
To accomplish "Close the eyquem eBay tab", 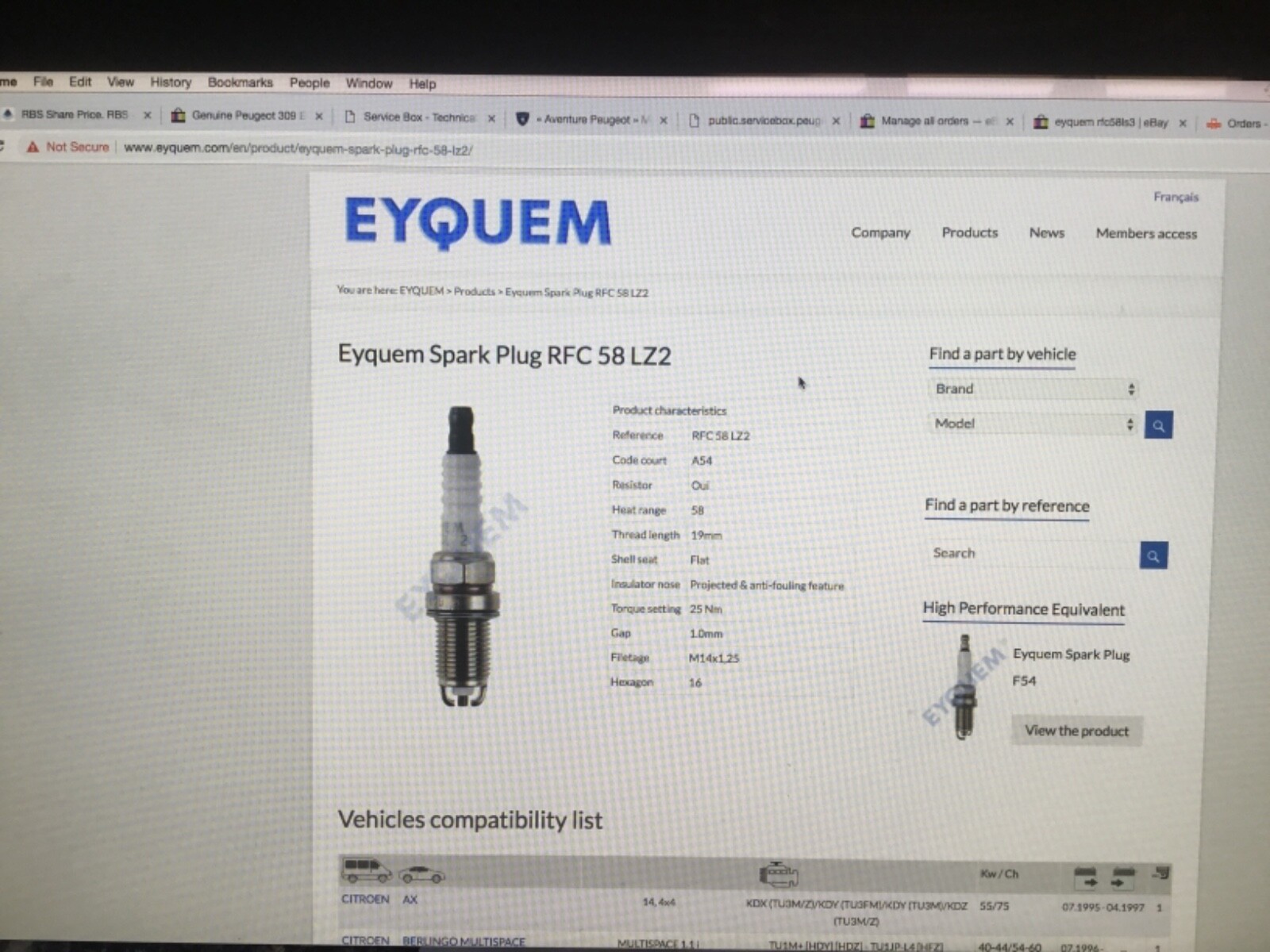I will 1183,123.
